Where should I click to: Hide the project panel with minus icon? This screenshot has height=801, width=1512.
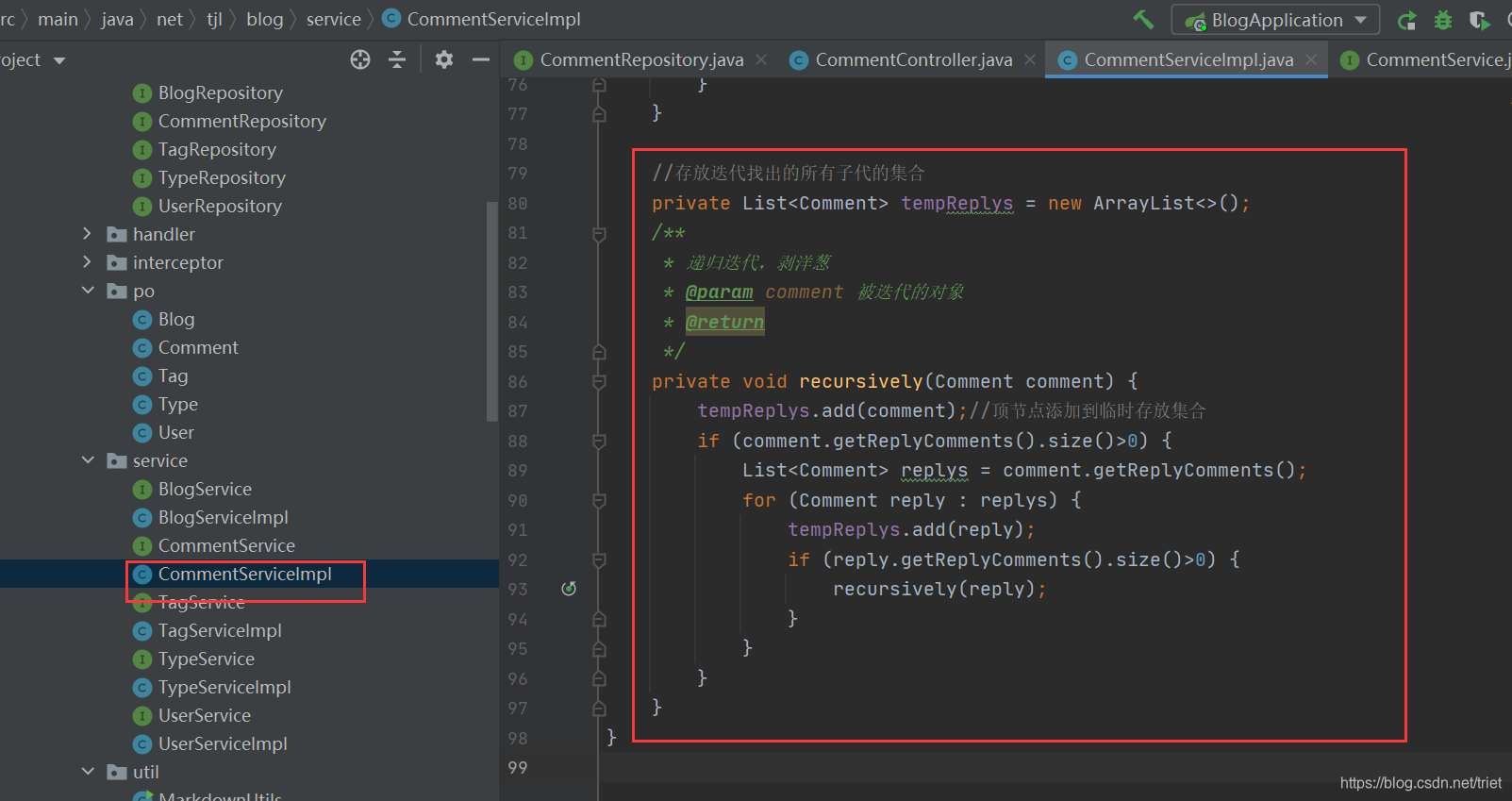[481, 60]
